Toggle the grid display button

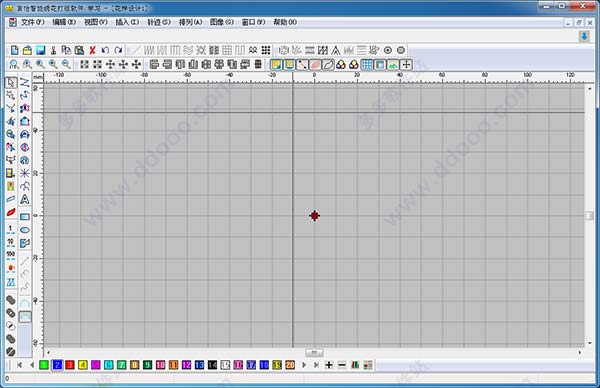coord(367,65)
